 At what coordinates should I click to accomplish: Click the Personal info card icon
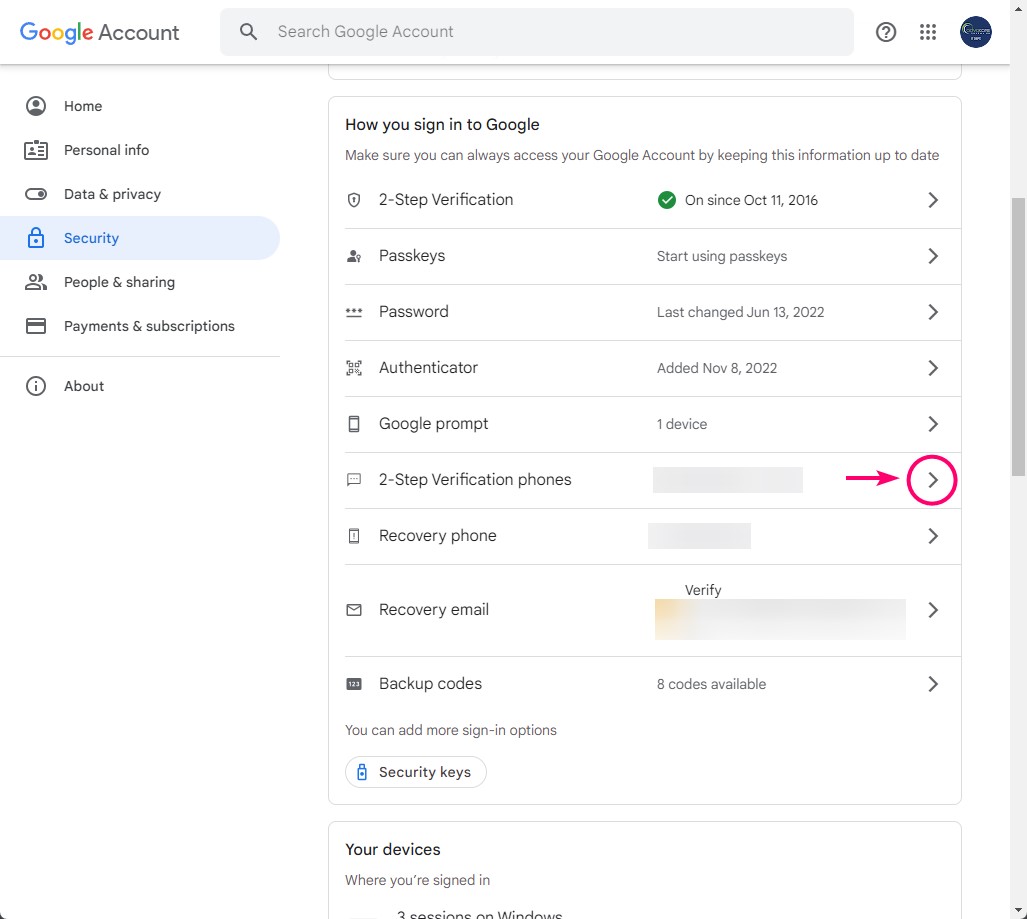[x=36, y=150]
